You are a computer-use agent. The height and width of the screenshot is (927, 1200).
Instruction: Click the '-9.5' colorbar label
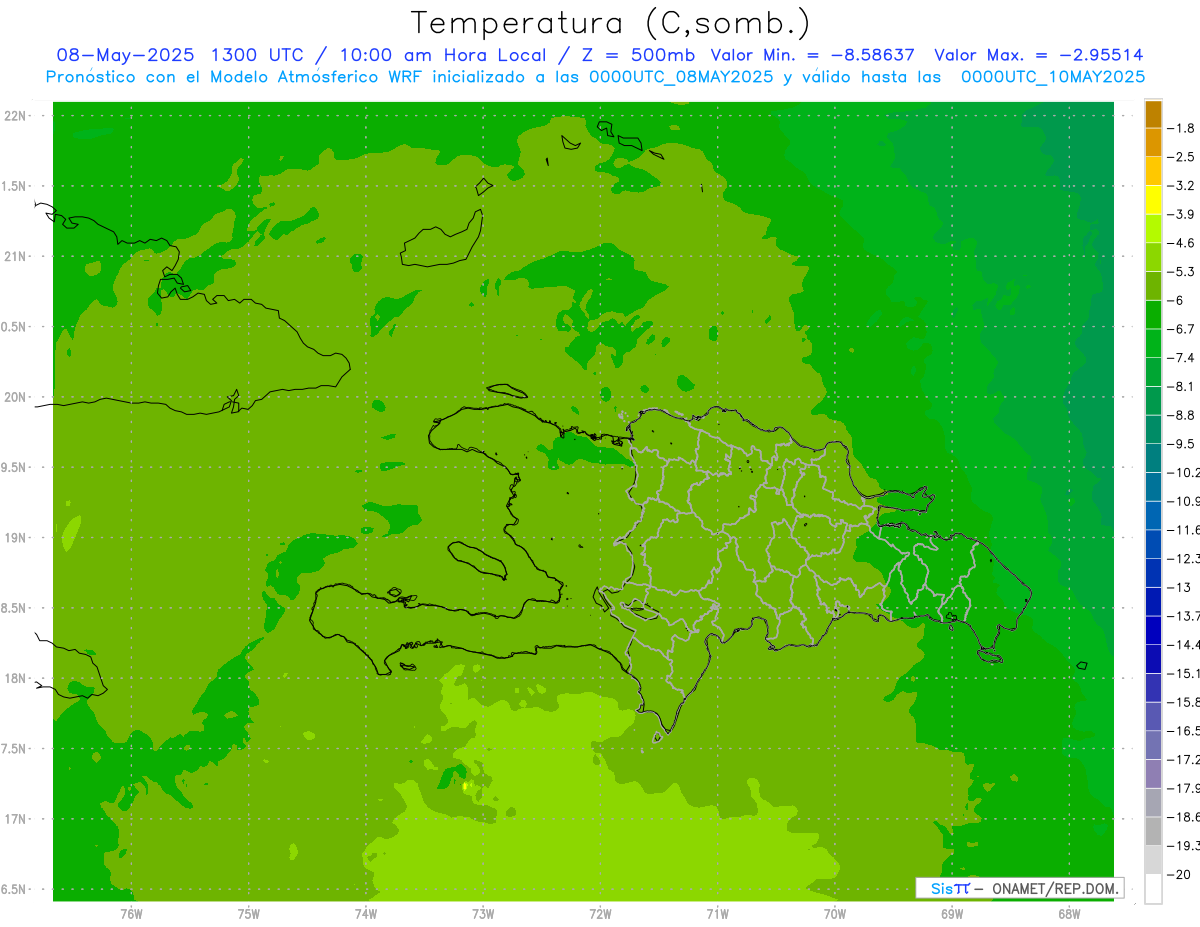point(1181,443)
